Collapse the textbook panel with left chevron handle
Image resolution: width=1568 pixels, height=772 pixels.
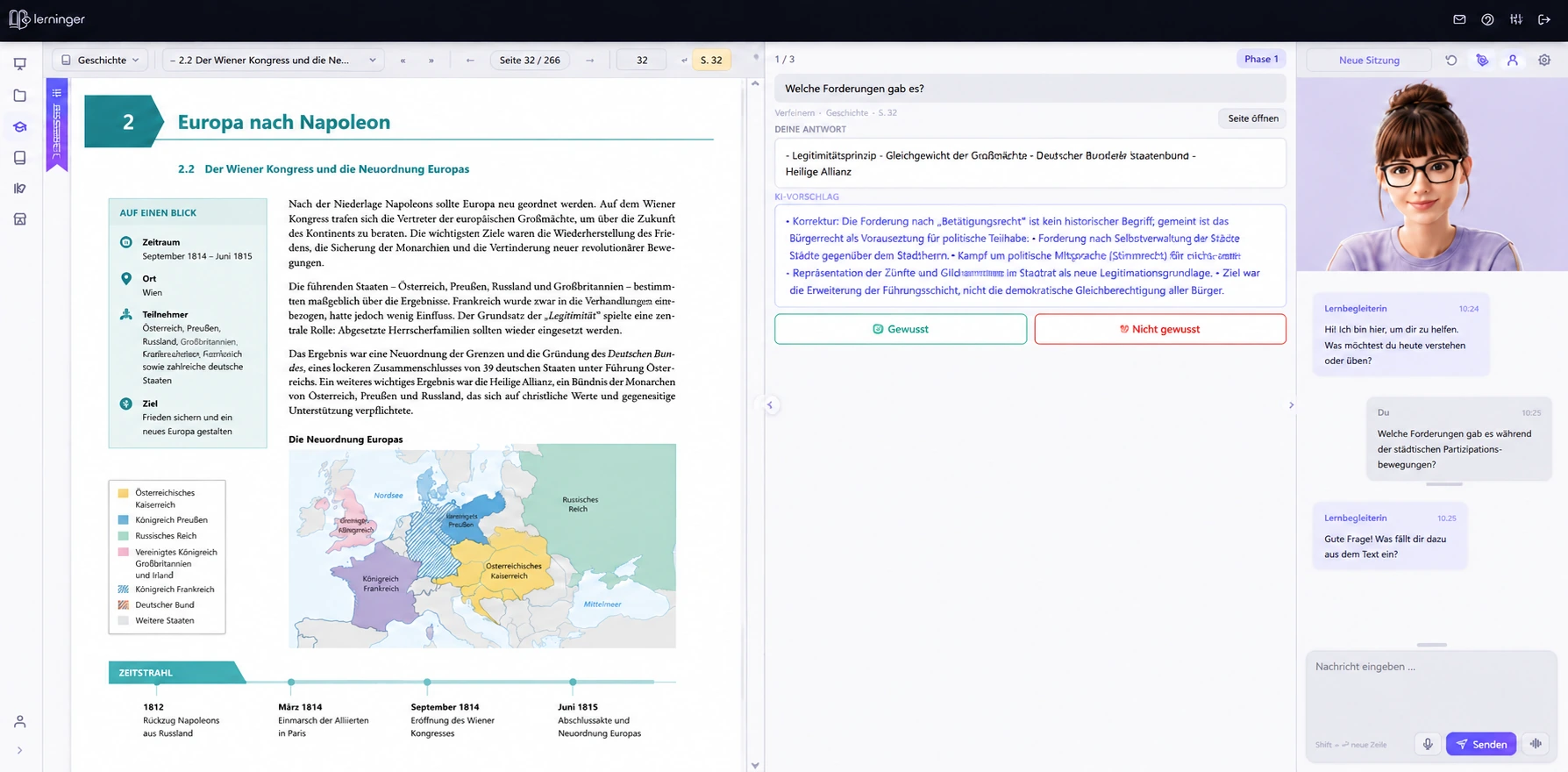tap(770, 405)
